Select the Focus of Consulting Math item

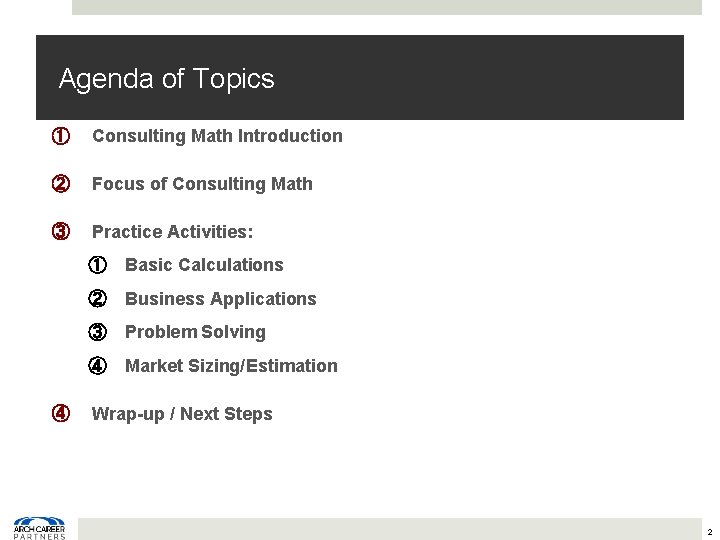tap(202, 184)
